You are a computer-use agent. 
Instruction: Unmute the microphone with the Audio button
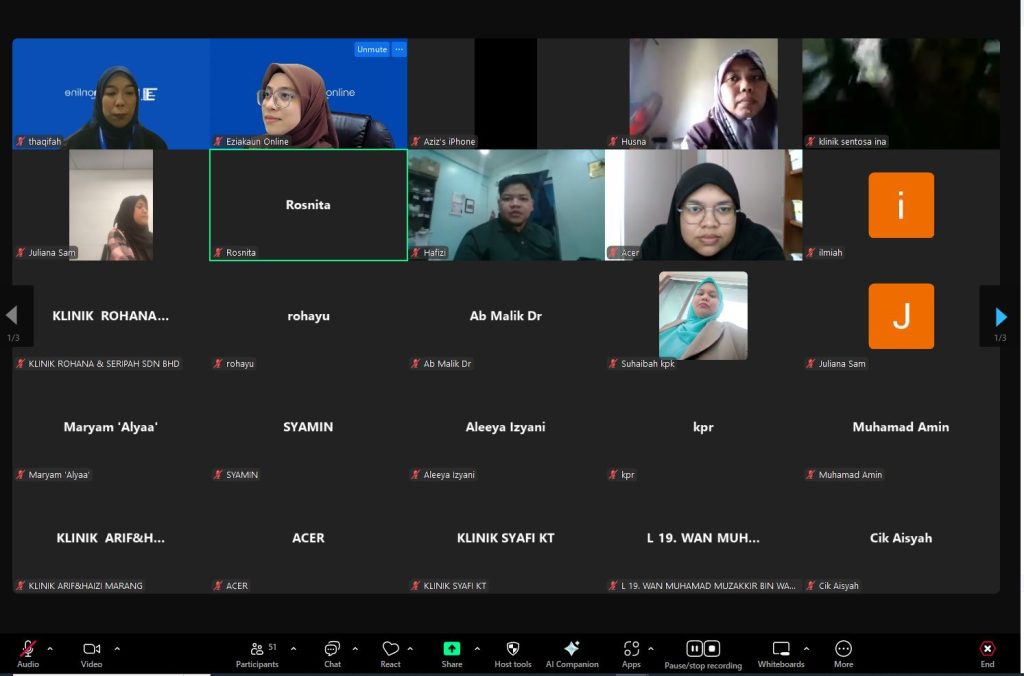tap(28, 649)
